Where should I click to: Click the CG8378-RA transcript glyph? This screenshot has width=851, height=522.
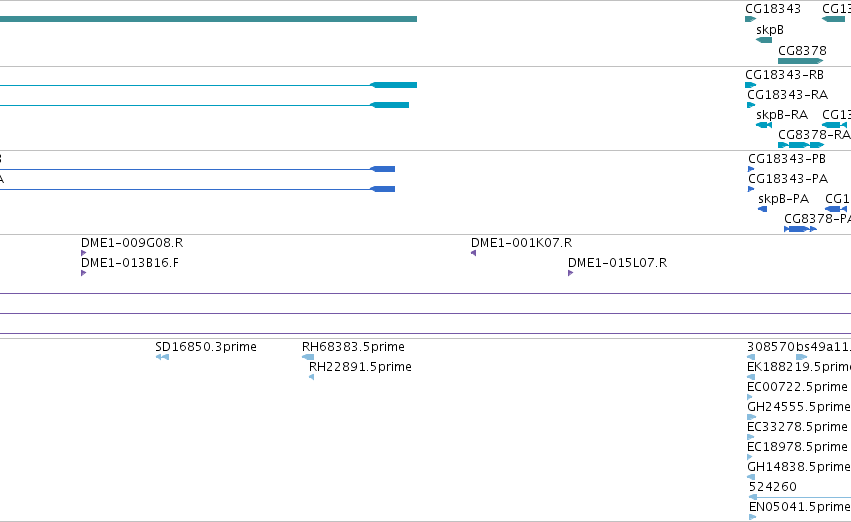801,145
